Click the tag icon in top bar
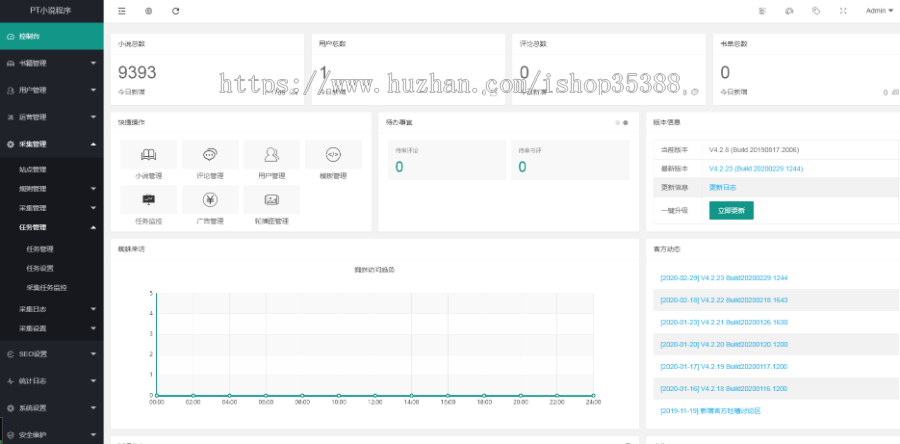The image size is (900, 444). (x=816, y=11)
